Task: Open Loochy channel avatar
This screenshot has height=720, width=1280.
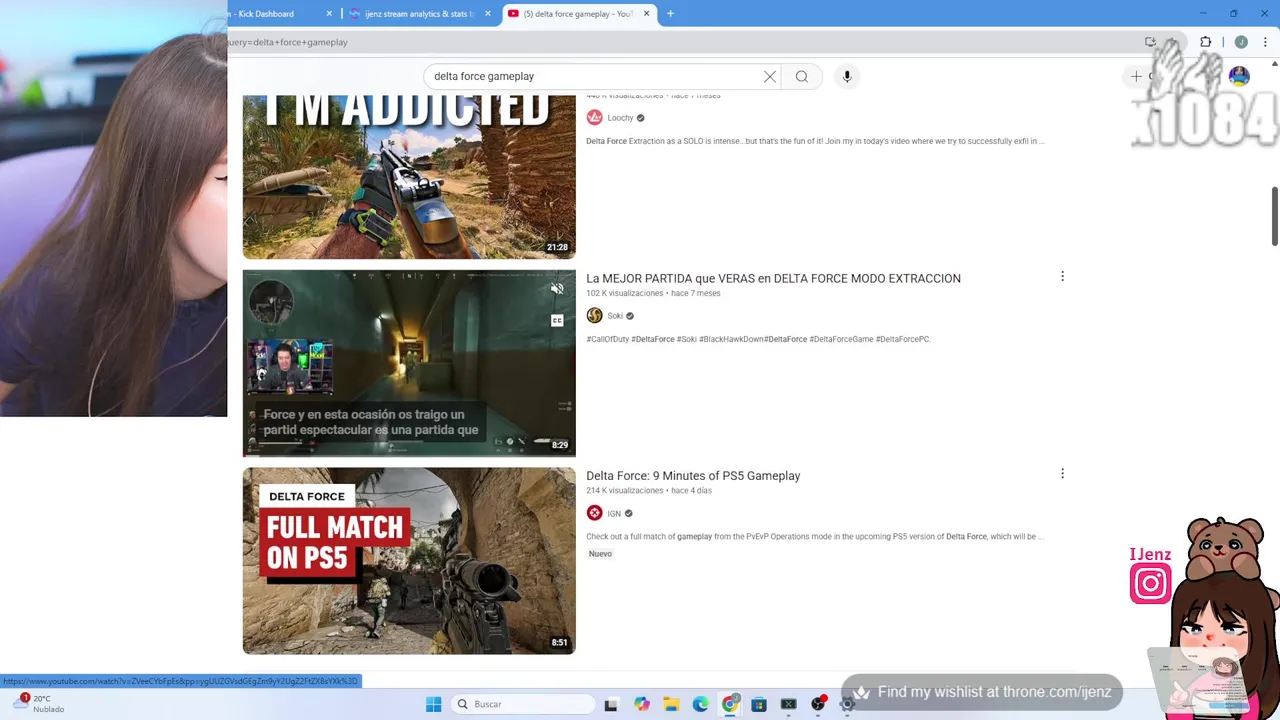Action: (x=594, y=117)
